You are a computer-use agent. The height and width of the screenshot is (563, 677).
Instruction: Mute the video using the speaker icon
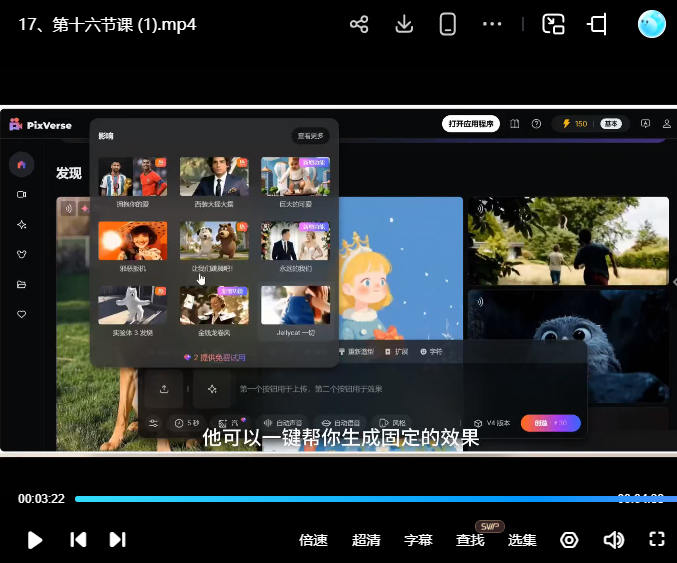click(x=613, y=540)
